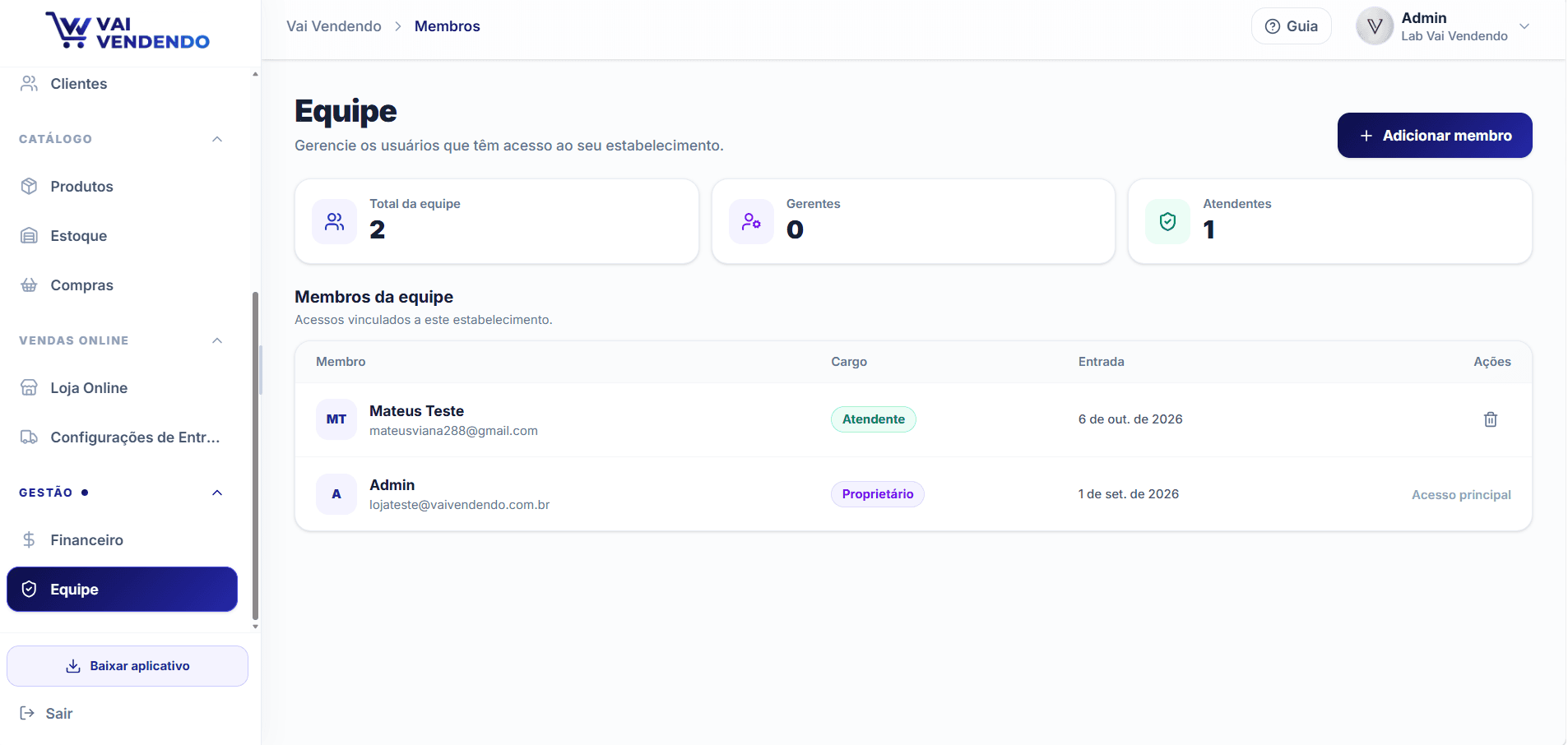This screenshot has width=1568, height=745.
Task: Navigate to Financeiro
Action: (x=122, y=539)
